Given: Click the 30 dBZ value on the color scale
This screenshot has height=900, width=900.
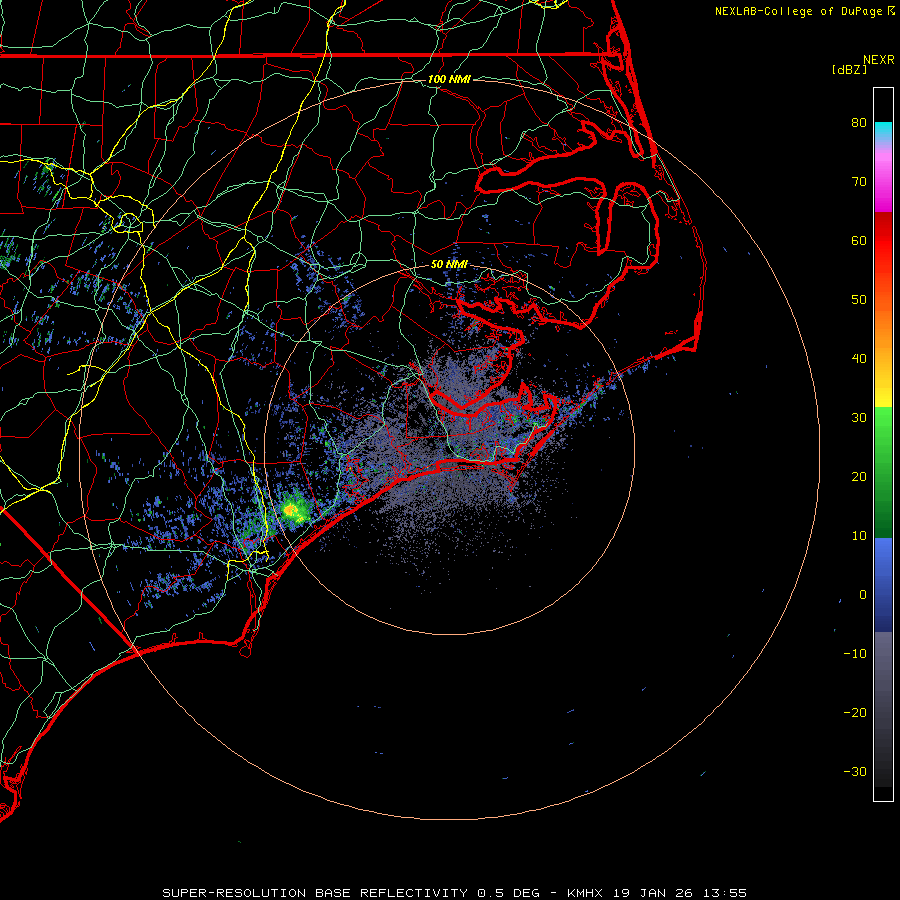Looking at the screenshot, I should [x=859, y=418].
